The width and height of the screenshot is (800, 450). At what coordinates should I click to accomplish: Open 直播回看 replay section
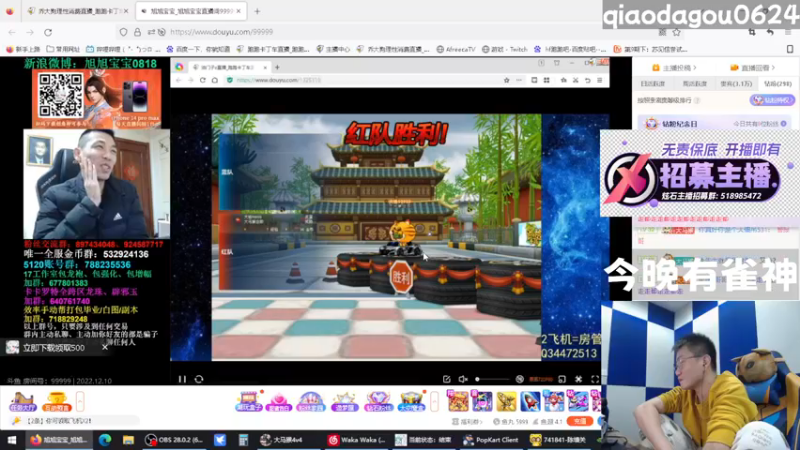753,67
